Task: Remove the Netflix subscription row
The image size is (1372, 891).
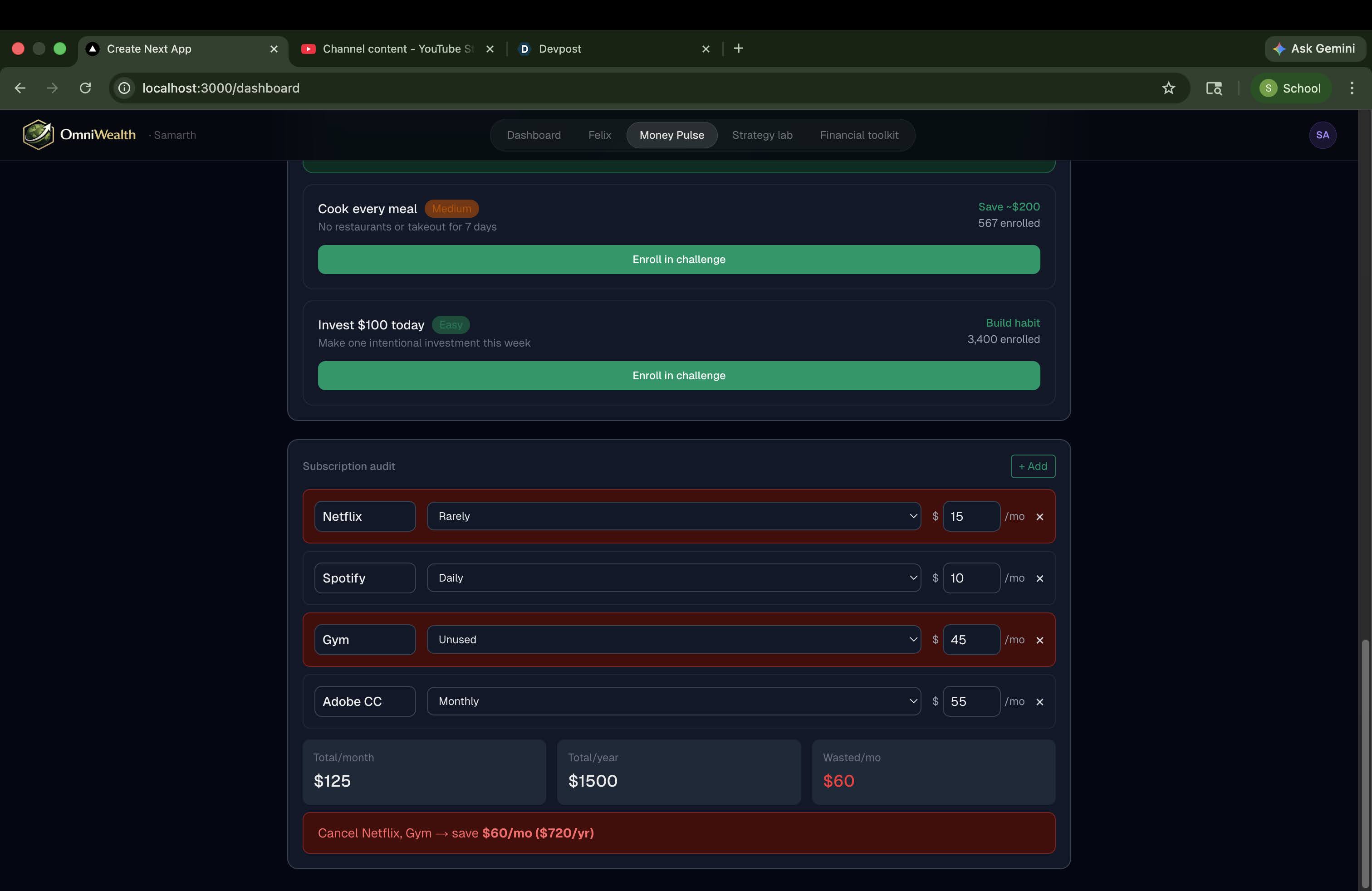Action: point(1039,517)
